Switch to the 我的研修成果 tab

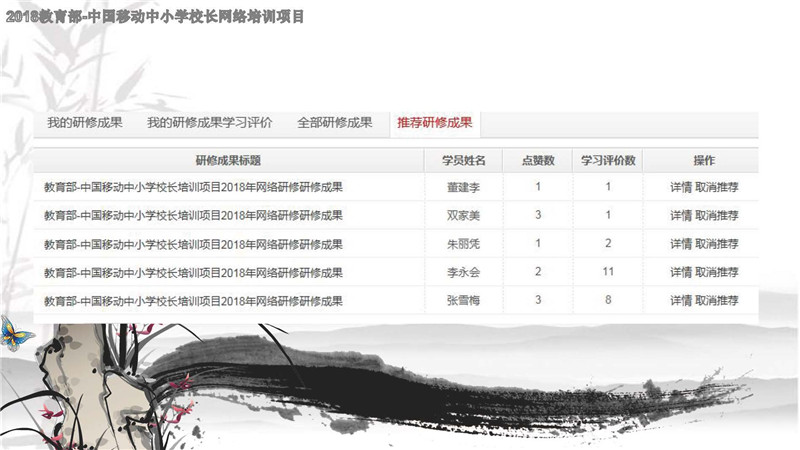point(85,123)
